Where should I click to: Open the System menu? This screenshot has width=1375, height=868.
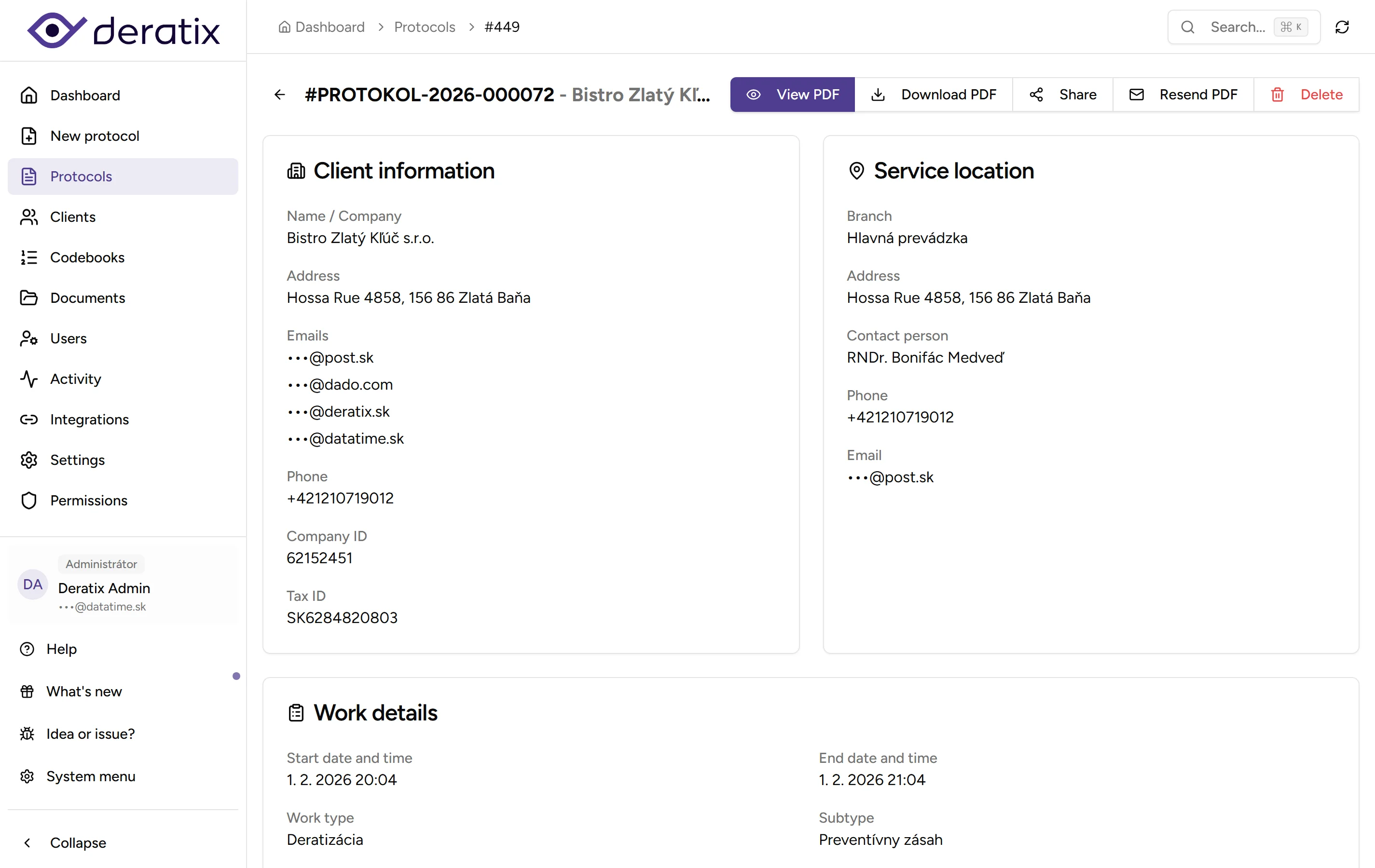(x=90, y=776)
